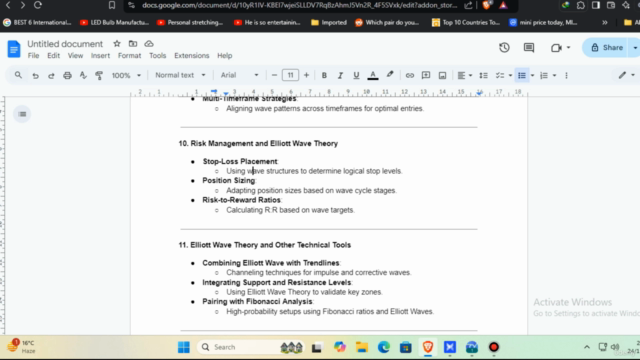Click the font size field
640x360 pixels.
290,75
